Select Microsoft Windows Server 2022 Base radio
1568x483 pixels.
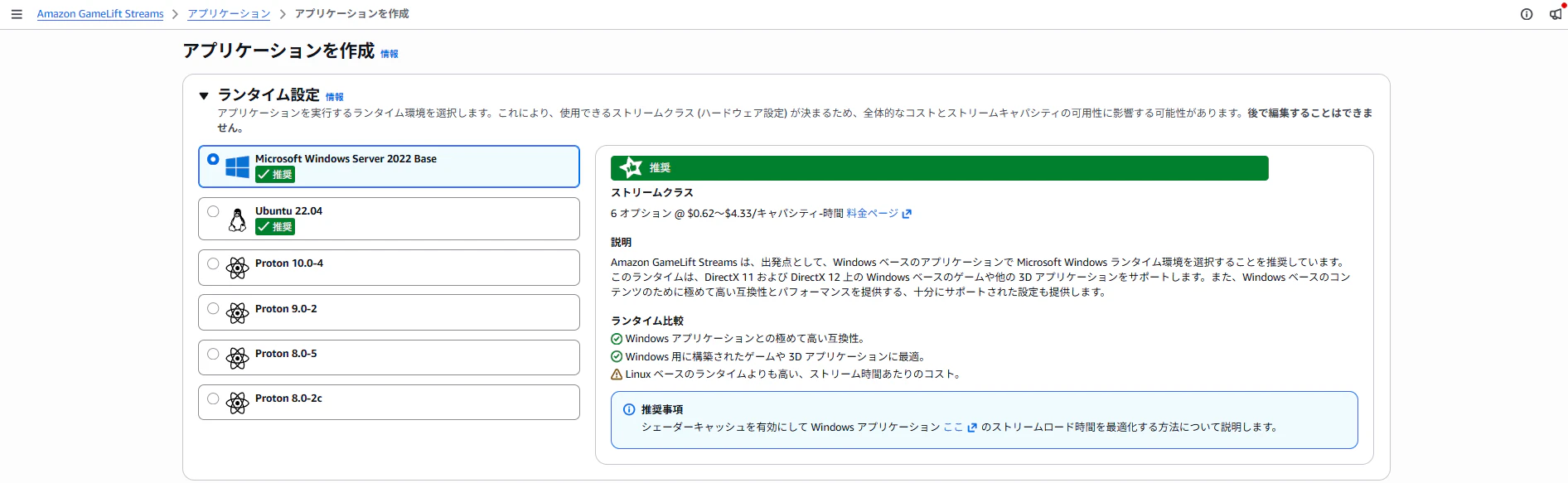click(x=213, y=159)
